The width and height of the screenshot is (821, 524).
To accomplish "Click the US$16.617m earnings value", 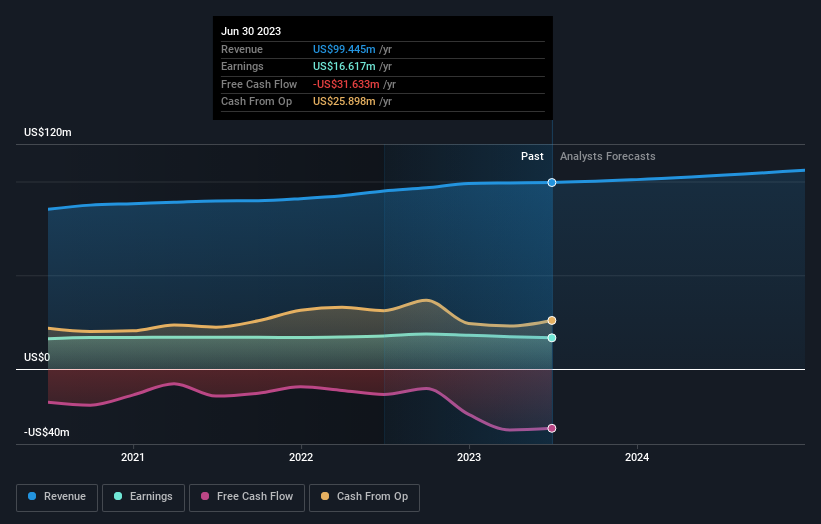I will (344, 66).
